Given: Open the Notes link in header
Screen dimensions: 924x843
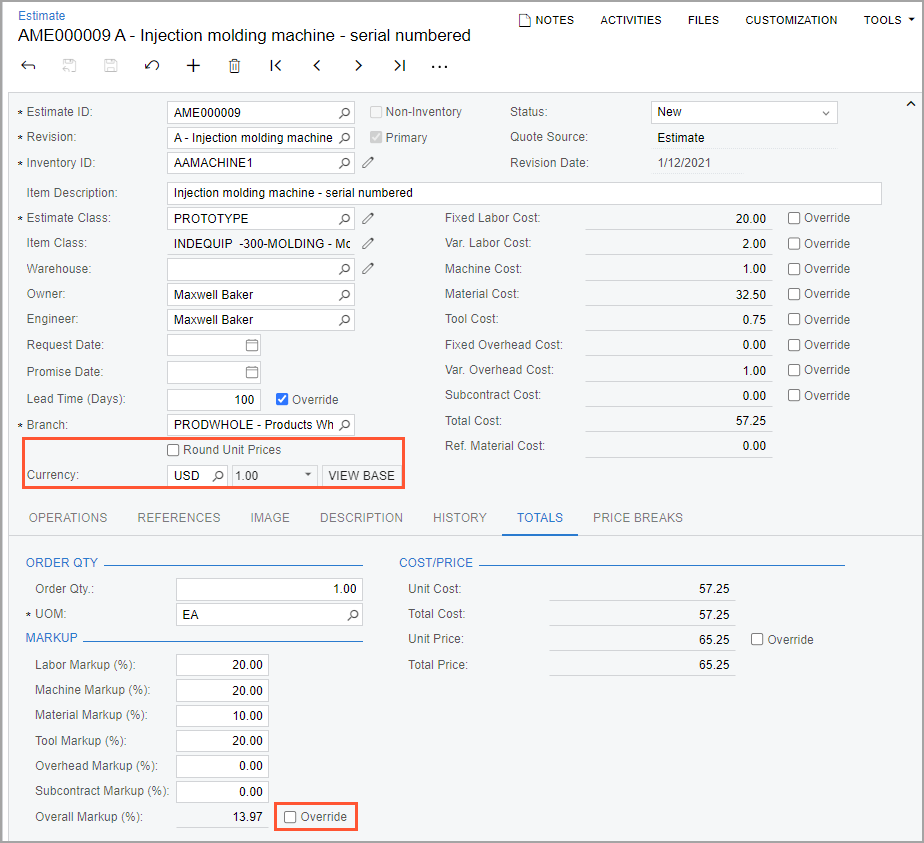Looking at the screenshot, I should point(546,20).
